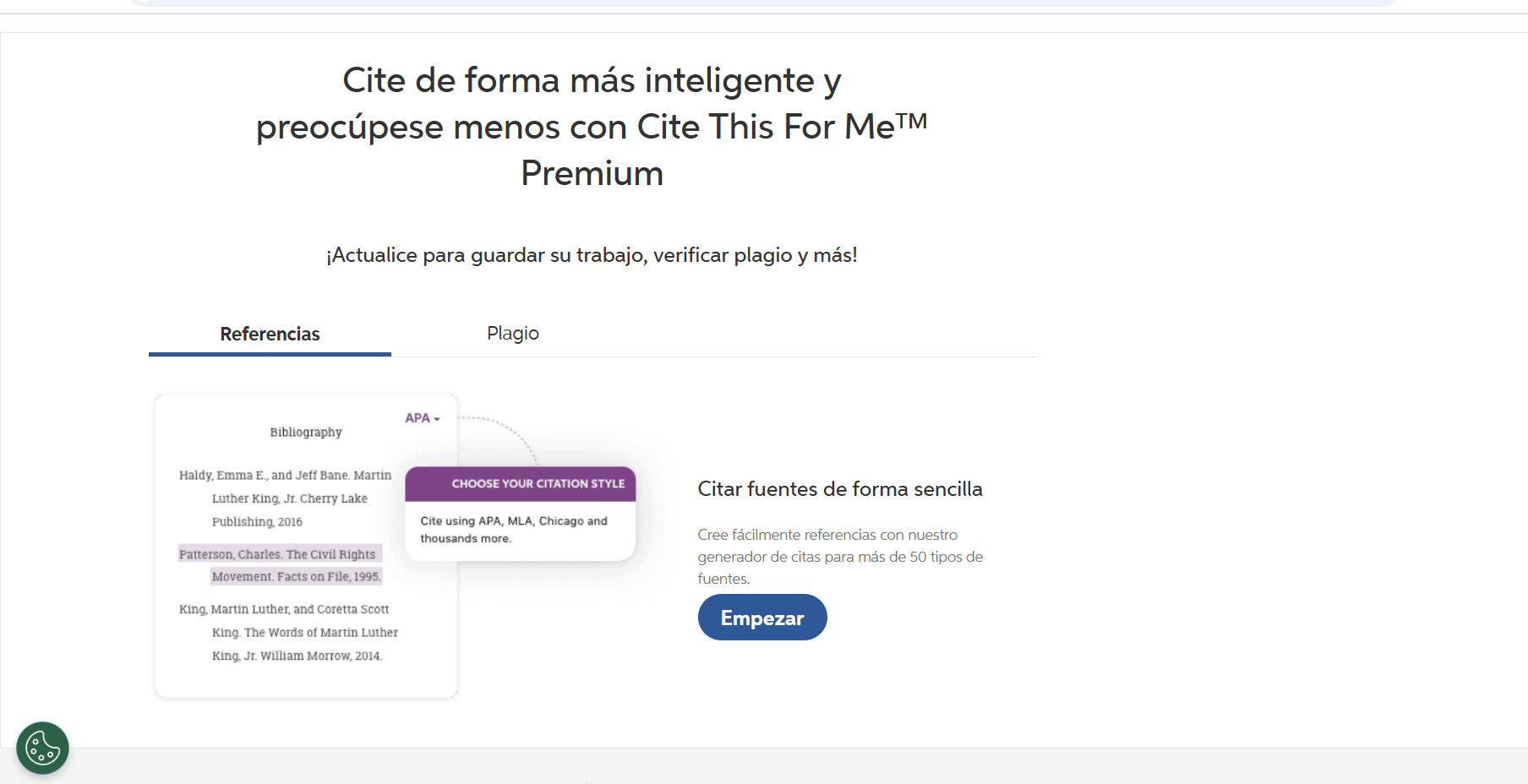Click the 'Publishing, 2016' citation line
This screenshot has height=784, width=1528.
pos(257,522)
